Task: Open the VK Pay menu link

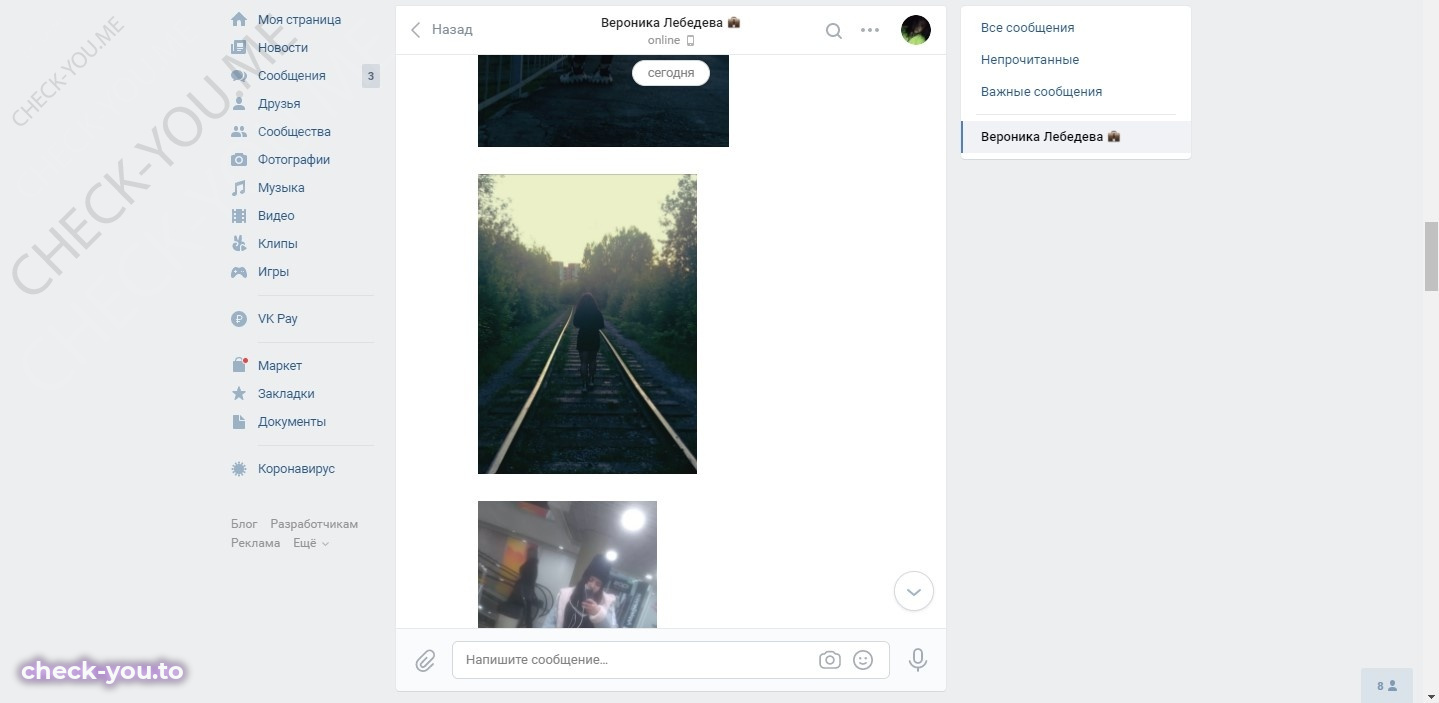Action: click(x=278, y=319)
